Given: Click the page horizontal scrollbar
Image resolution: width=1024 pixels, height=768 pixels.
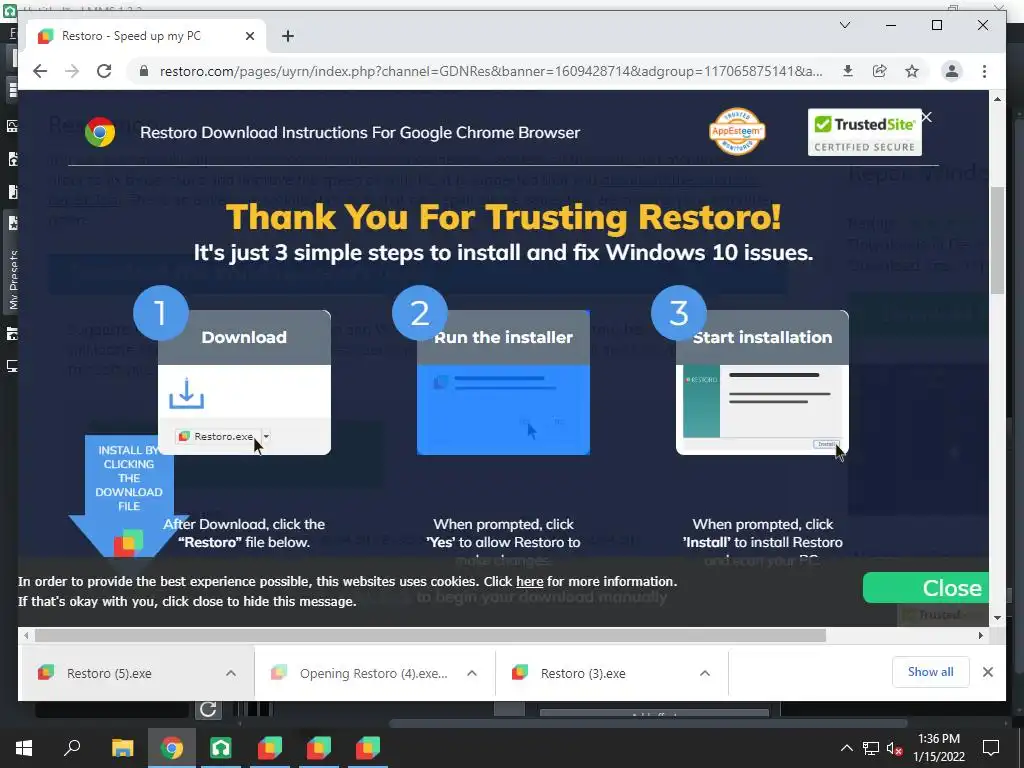Looking at the screenshot, I should pos(430,635).
